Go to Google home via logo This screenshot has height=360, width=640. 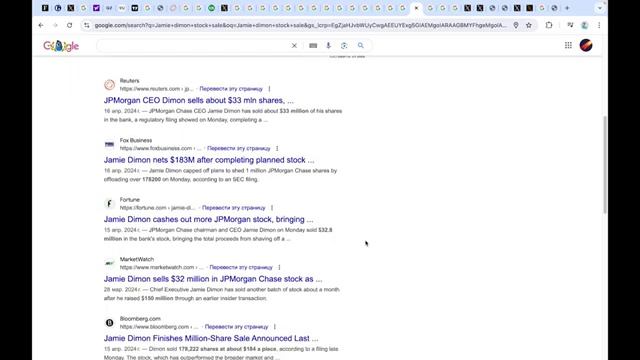point(61,46)
